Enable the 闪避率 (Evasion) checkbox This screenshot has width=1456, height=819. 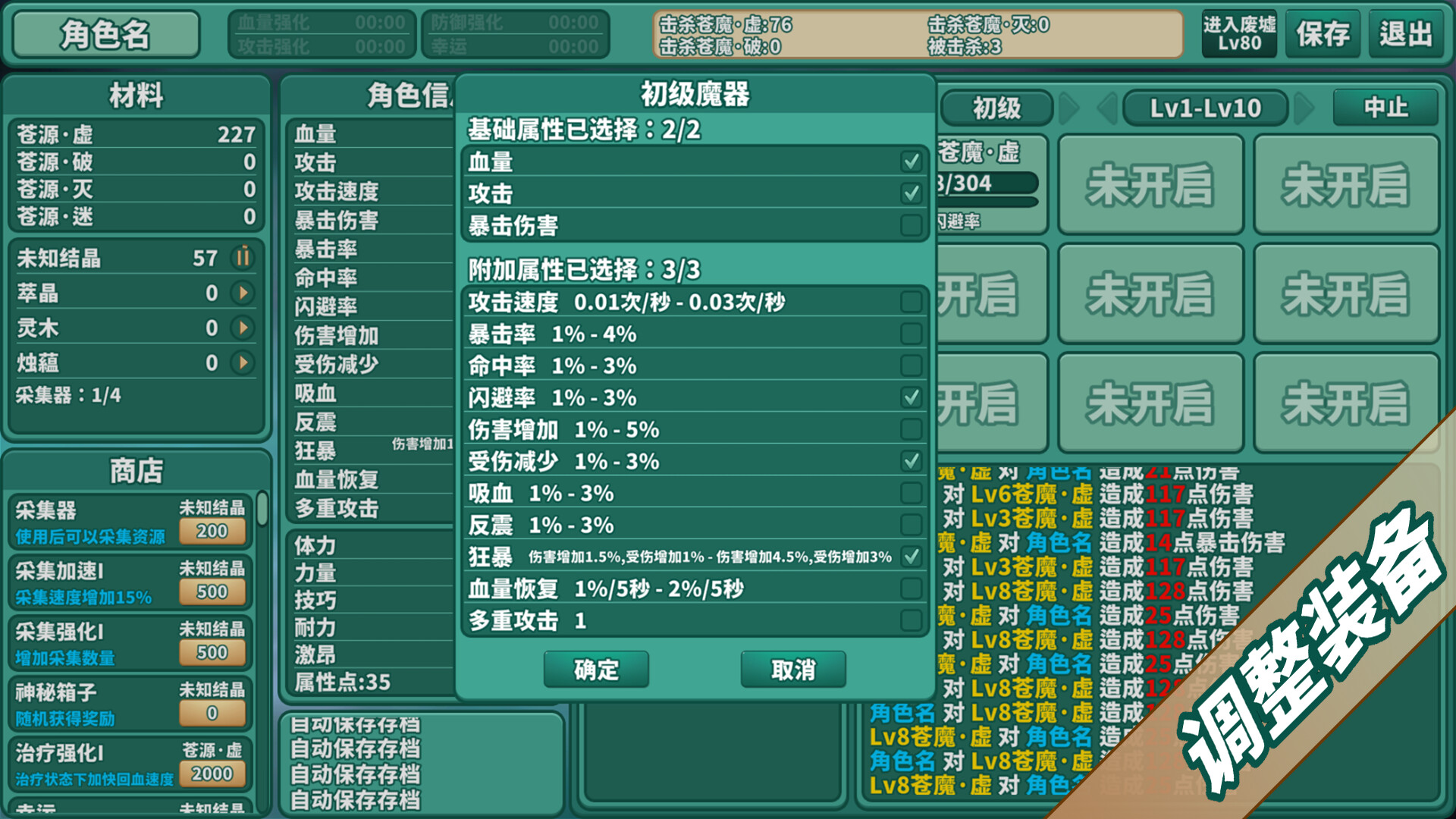coord(911,398)
